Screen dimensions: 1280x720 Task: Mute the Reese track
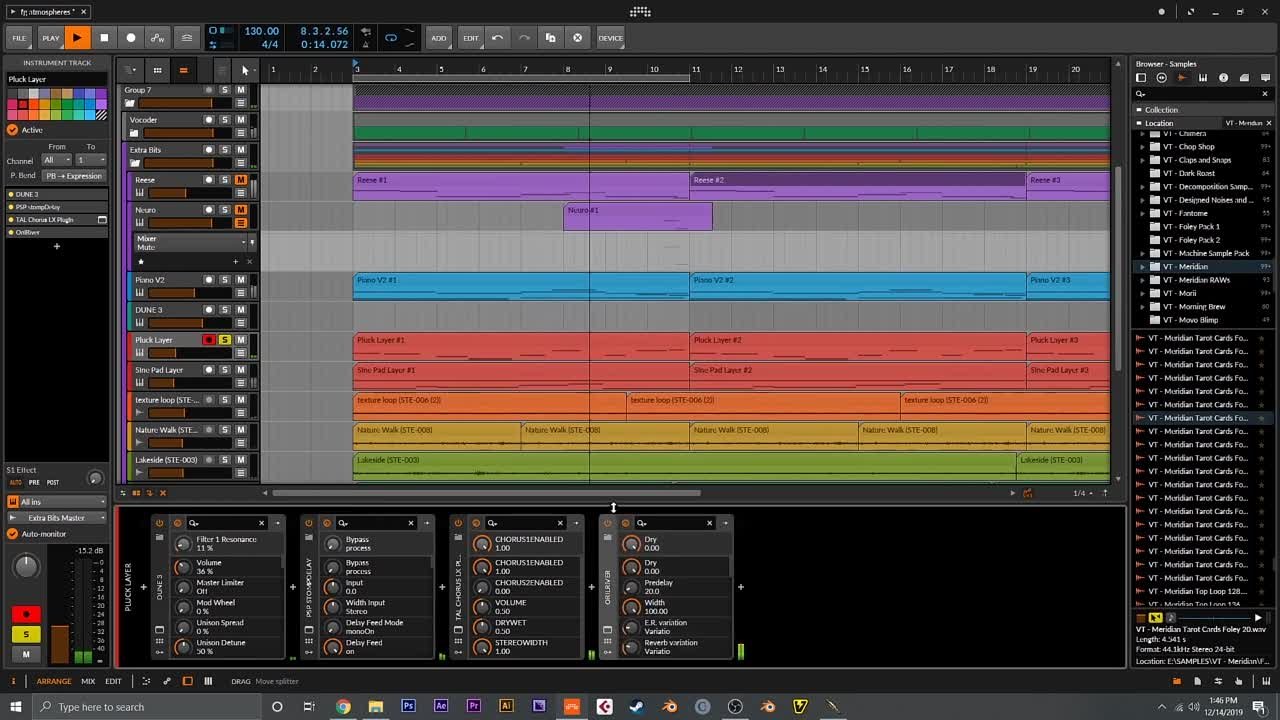pyautogui.click(x=240, y=180)
